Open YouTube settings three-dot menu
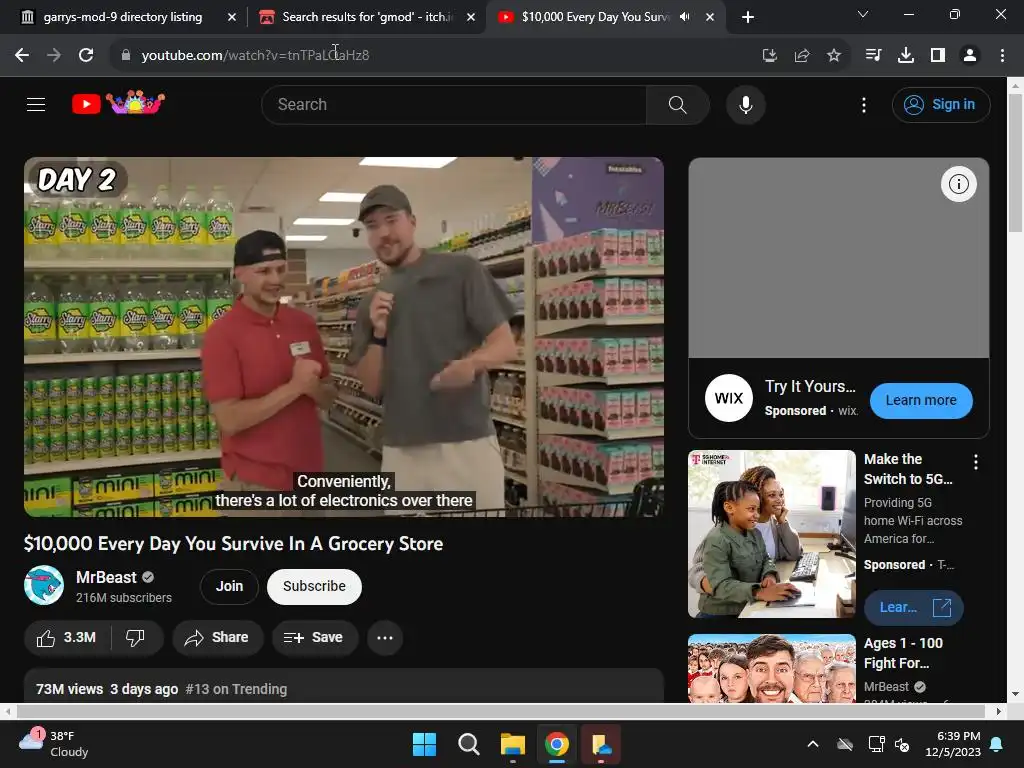Screen dimensions: 1024x768 863,104
